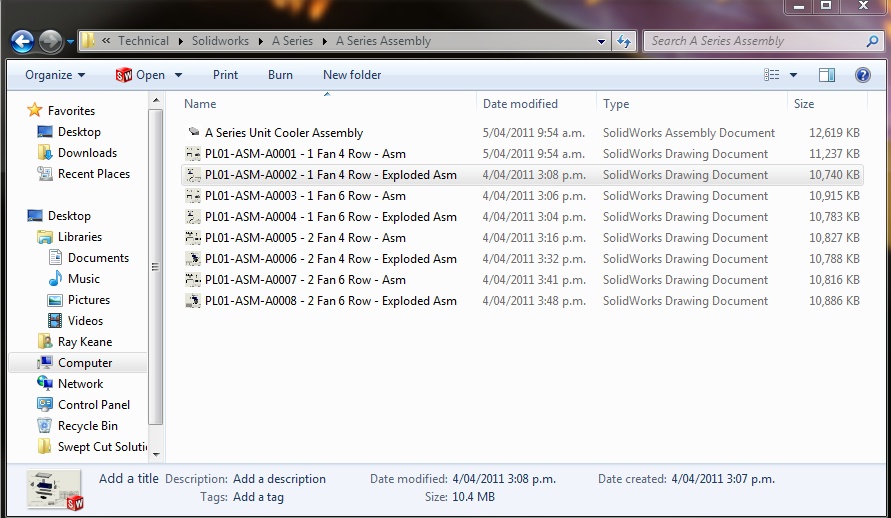Sort by Size column header
891x518 pixels.
click(803, 104)
